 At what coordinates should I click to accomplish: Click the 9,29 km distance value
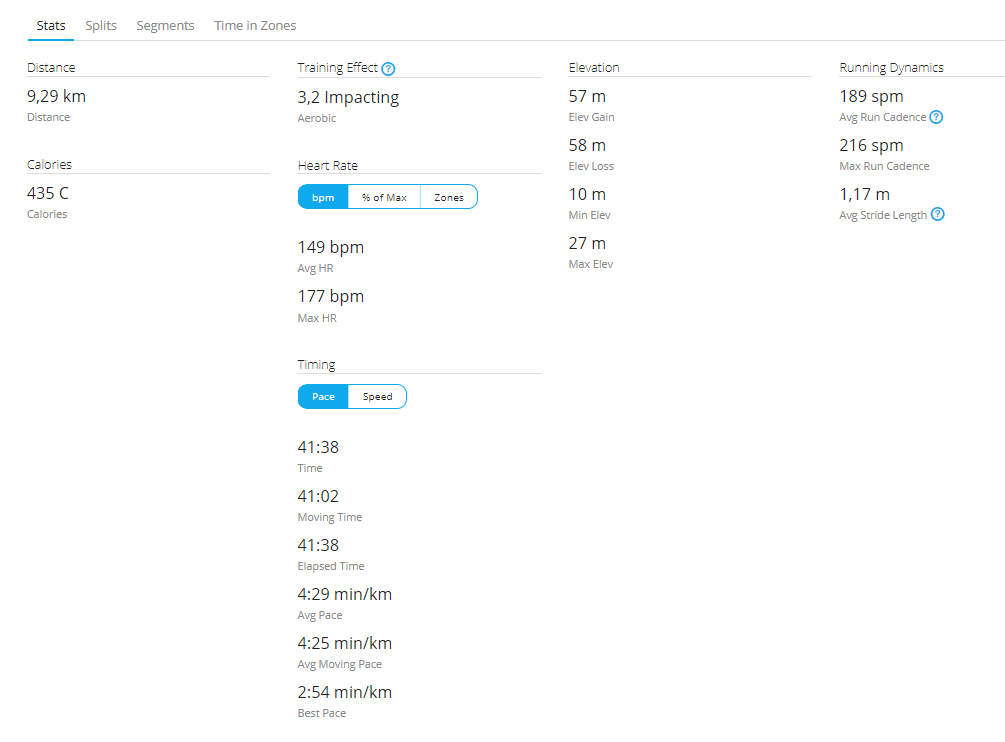point(56,97)
